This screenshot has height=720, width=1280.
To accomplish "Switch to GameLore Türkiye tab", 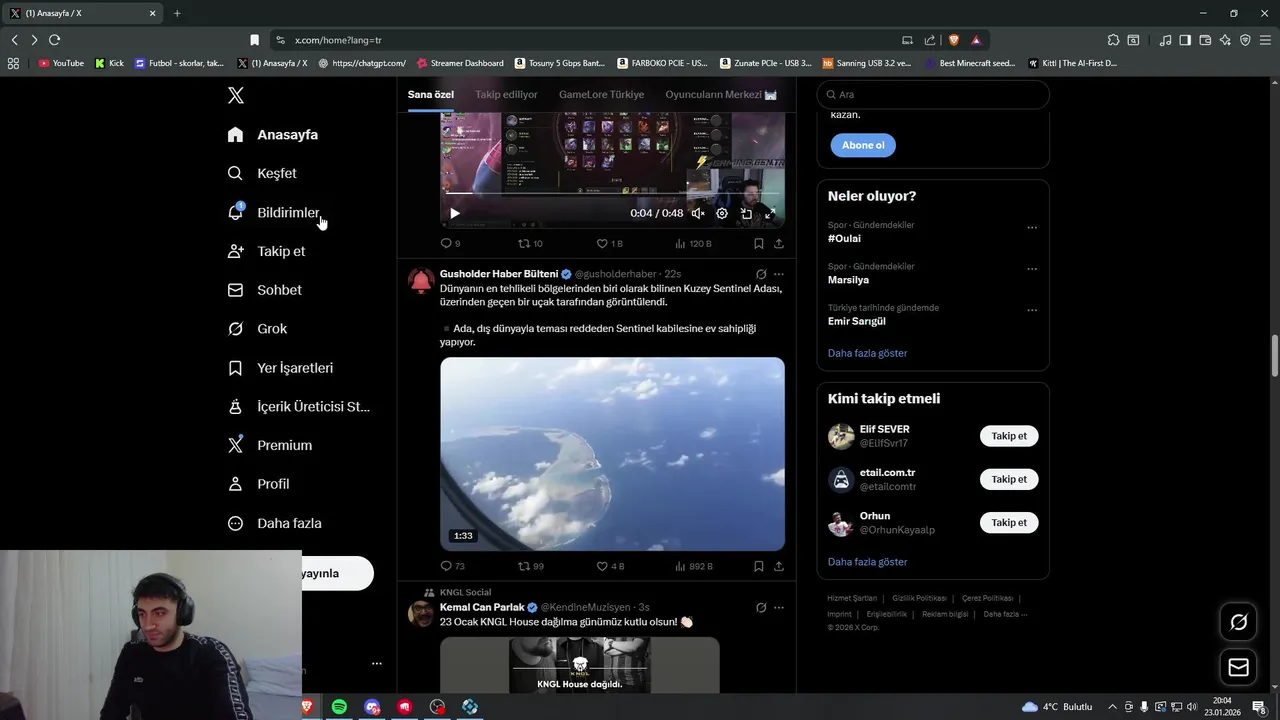I will point(601,94).
